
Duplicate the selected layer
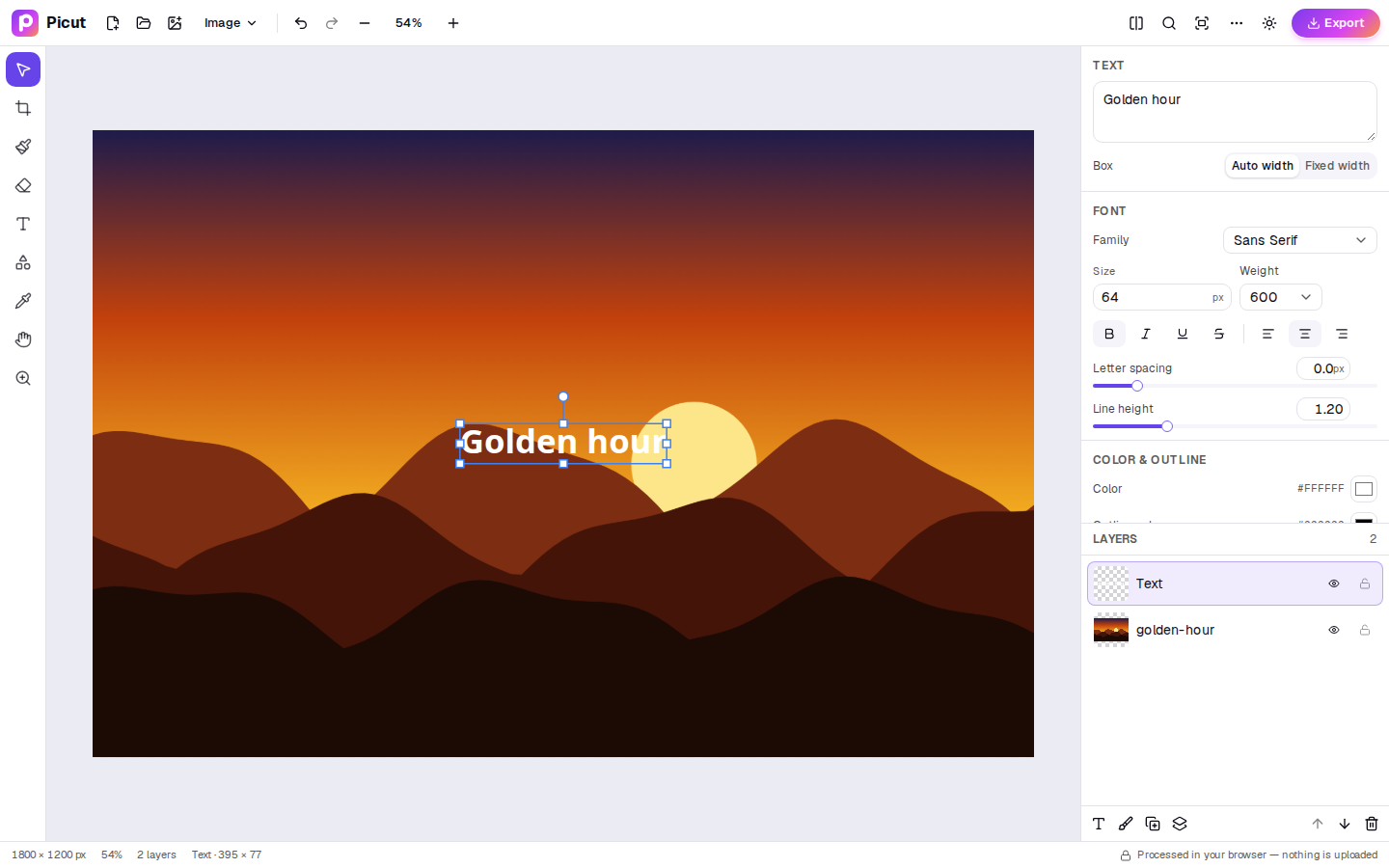[x=1153, y=824]
